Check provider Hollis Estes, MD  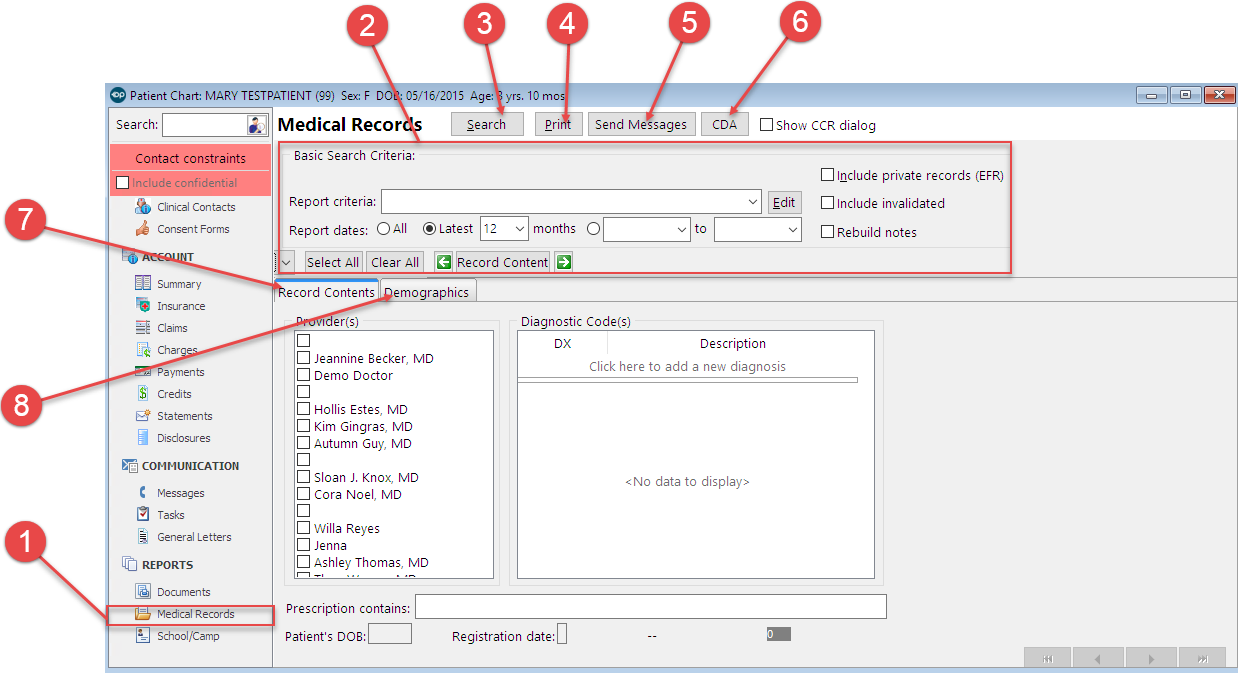click(x=303, y=409)
